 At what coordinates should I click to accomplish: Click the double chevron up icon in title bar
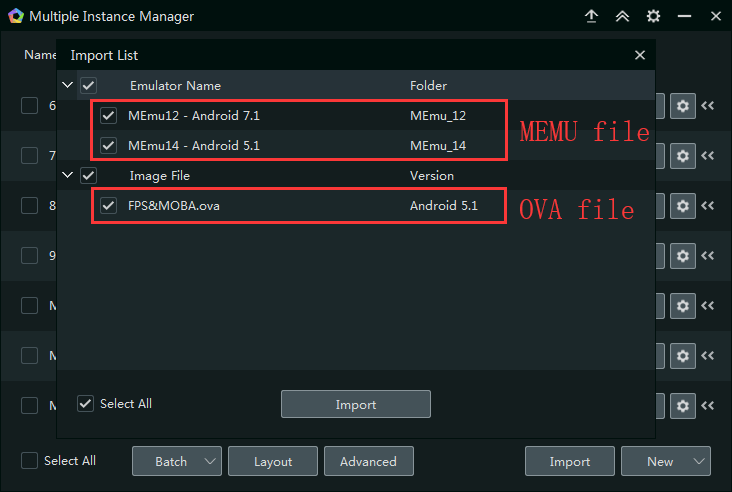click(x=622, y=17)
